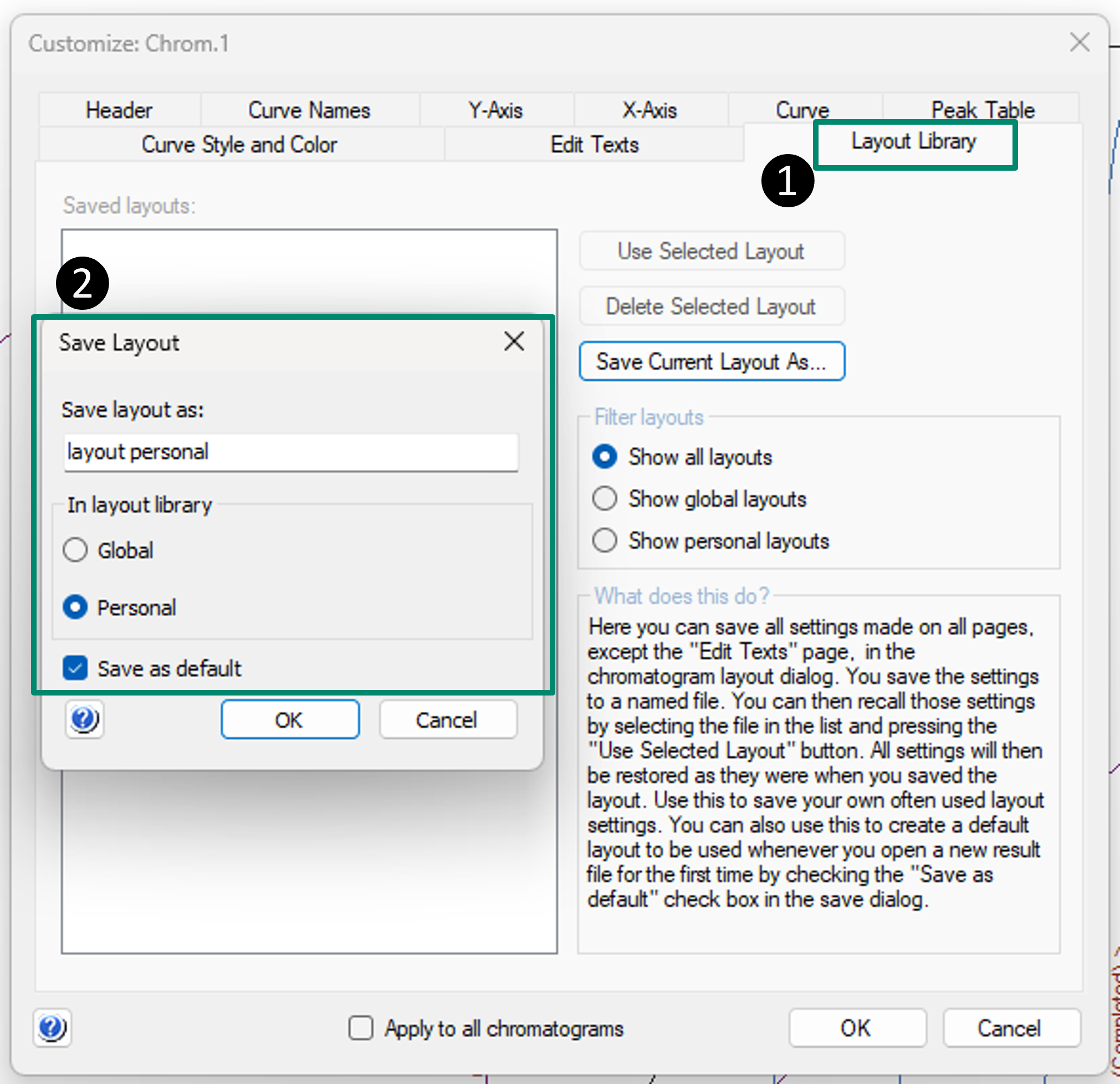Click the layout name text field
The height and width of the screenshot is (1084, 1120).
click(x=290, y=452)
